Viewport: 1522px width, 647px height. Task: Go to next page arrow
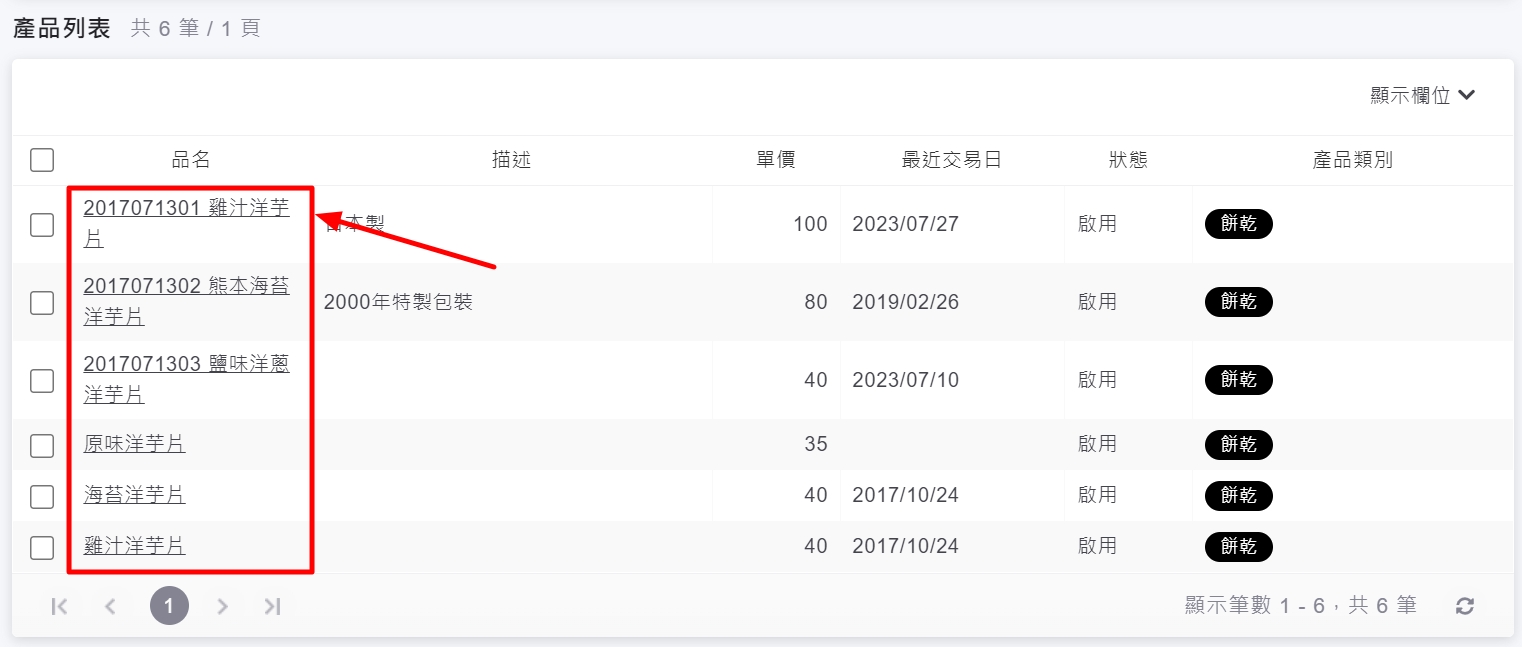[x=223, y=606]
